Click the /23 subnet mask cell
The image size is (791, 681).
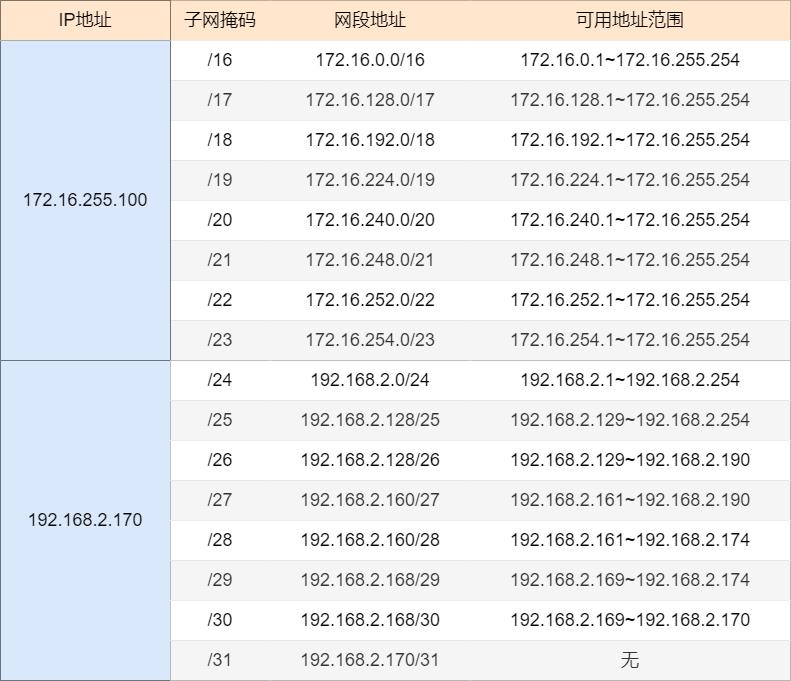click(220, 340)
